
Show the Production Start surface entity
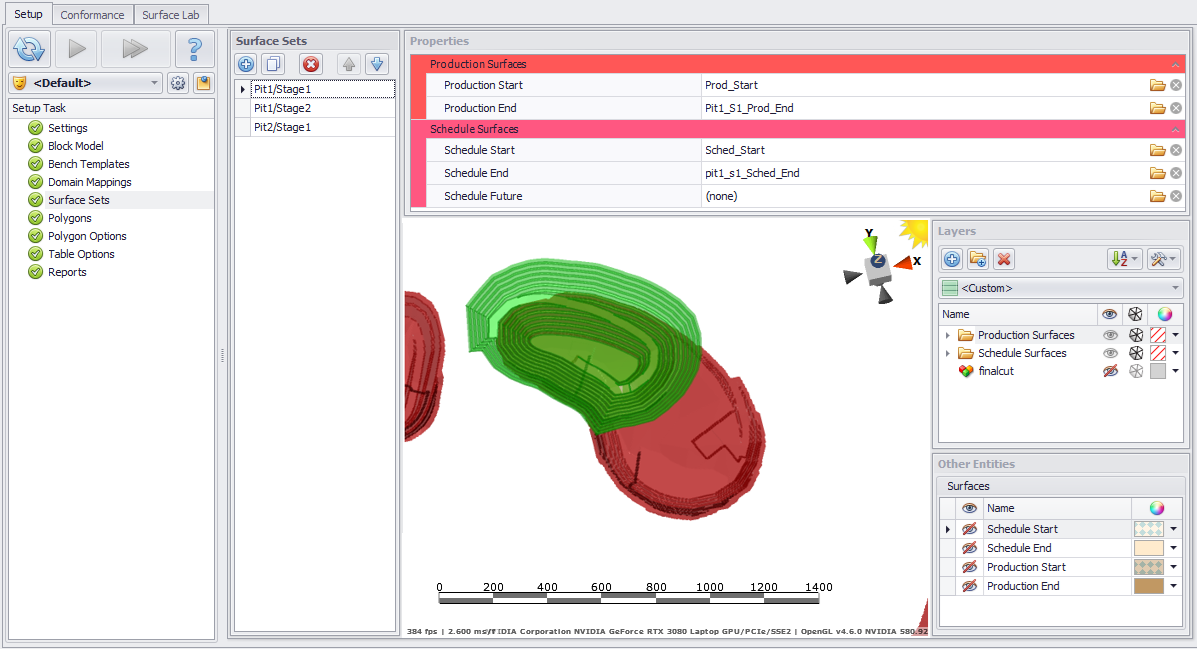click(970, 567)
